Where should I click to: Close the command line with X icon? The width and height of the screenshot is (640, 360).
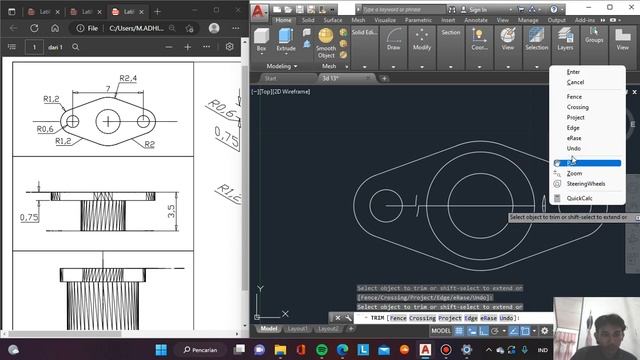point(338,318)
